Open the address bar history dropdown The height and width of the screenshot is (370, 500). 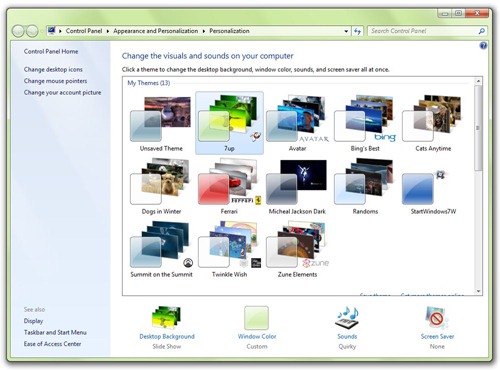346,31
